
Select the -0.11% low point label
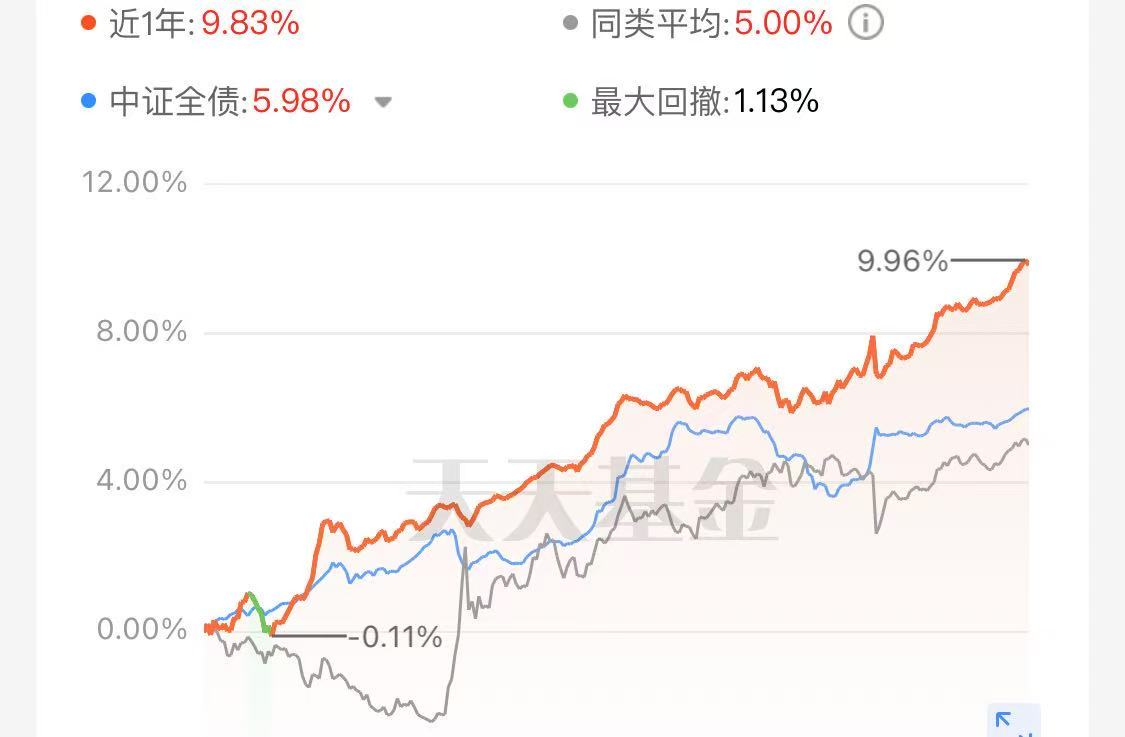point(395,637)
